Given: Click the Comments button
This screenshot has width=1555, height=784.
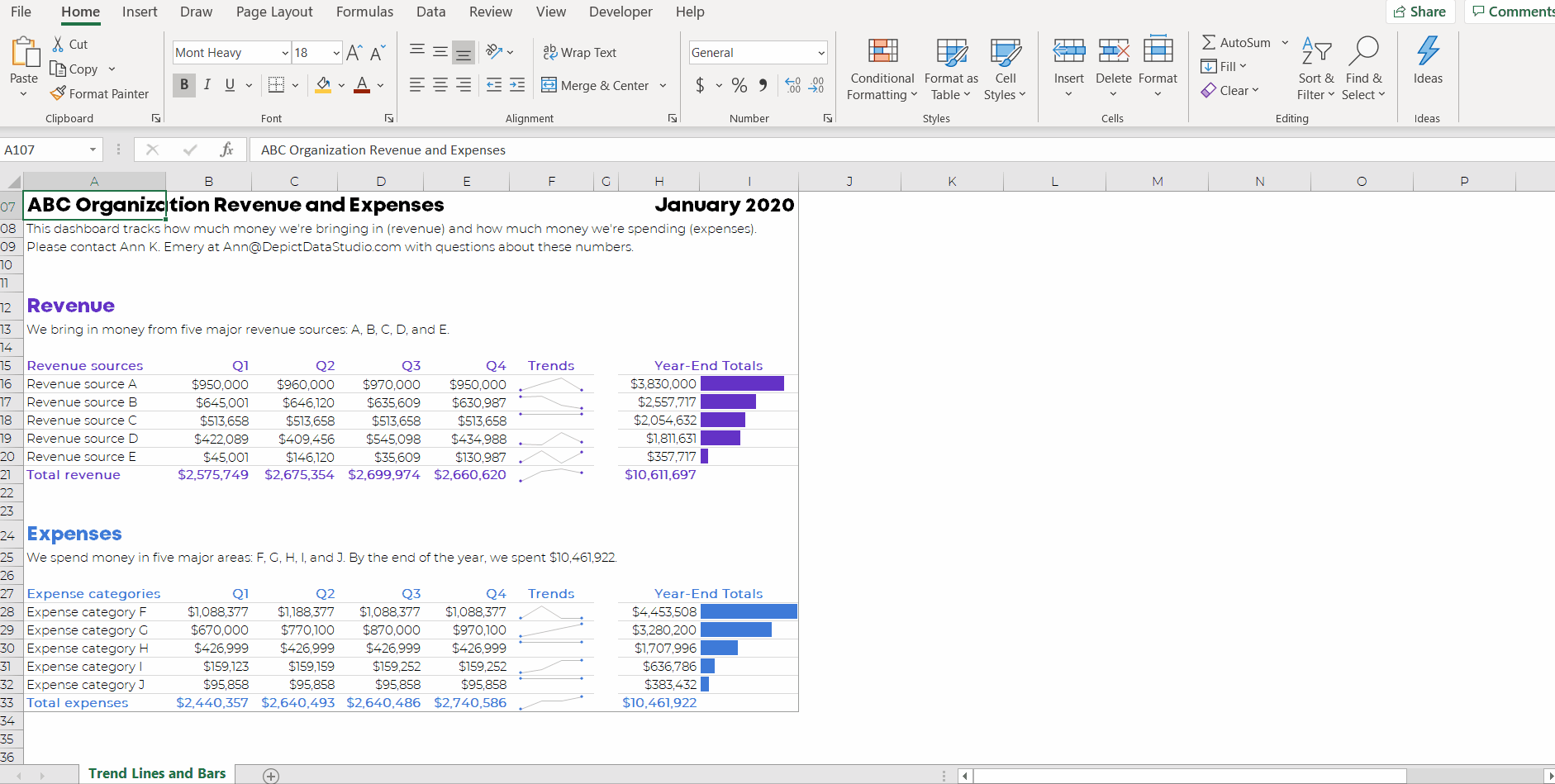Looking at the screenshot, I should point(1512,12).
